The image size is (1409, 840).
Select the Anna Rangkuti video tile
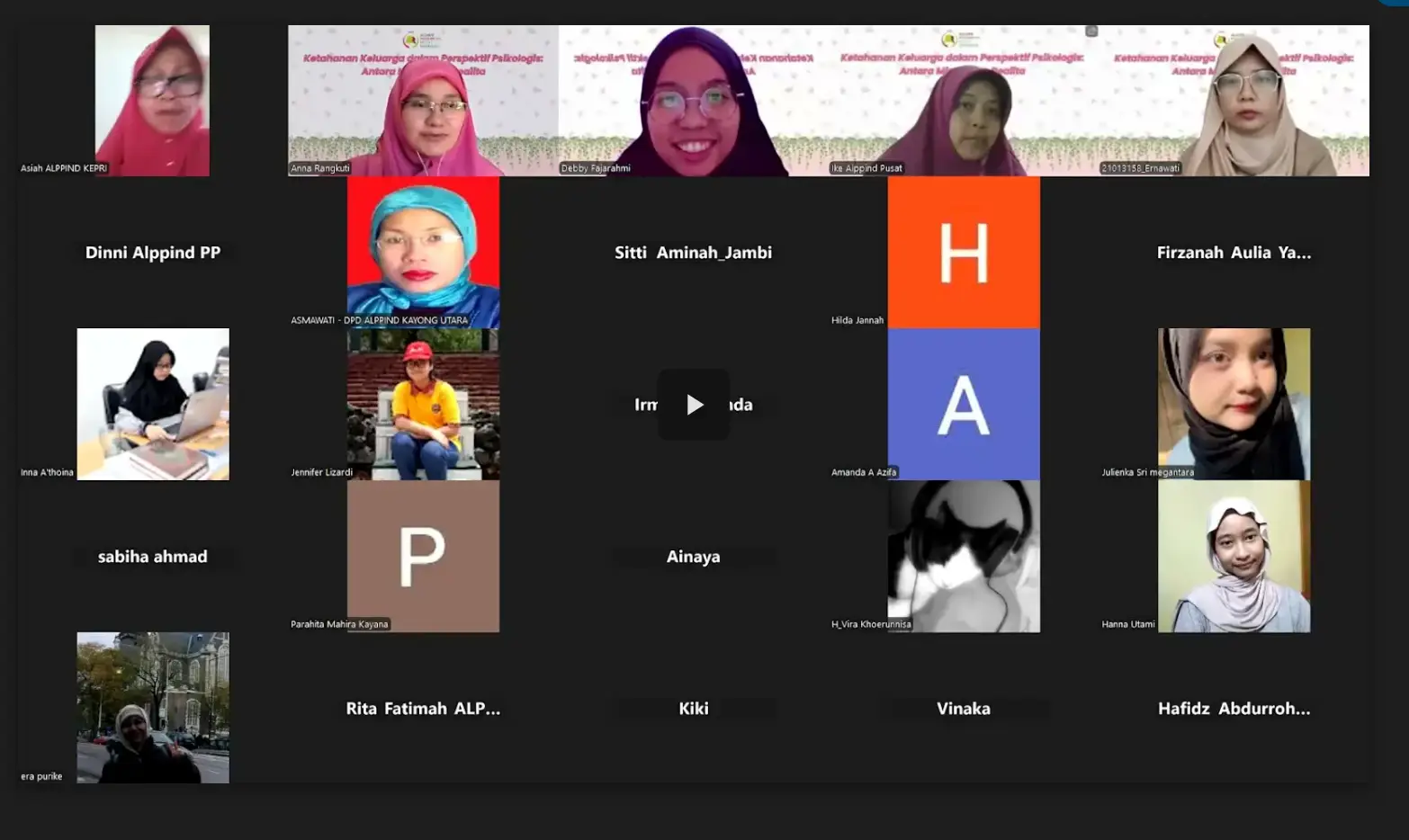pyautogui.click(x=423, y=100)
